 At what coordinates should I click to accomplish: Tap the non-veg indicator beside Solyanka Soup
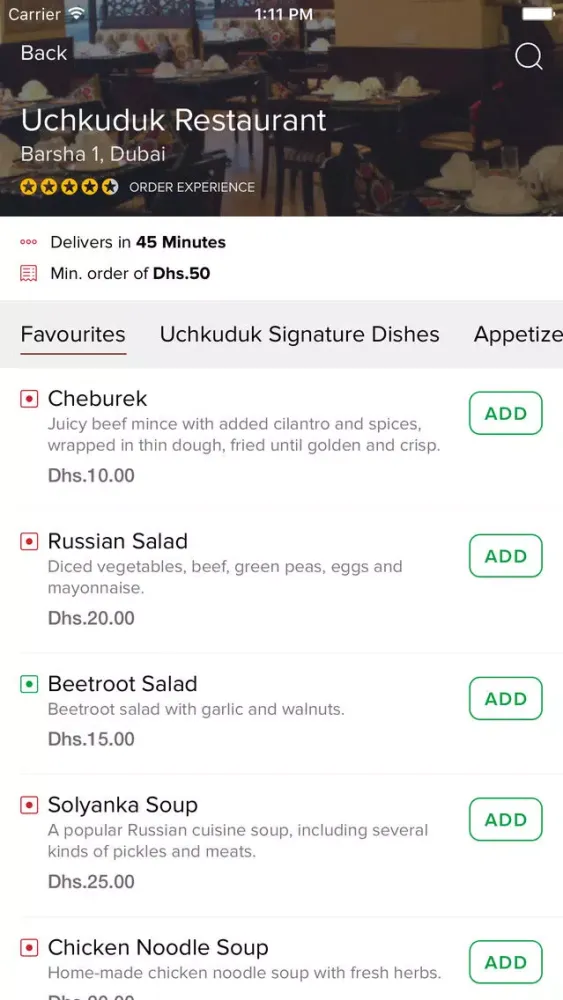point(29,805)
